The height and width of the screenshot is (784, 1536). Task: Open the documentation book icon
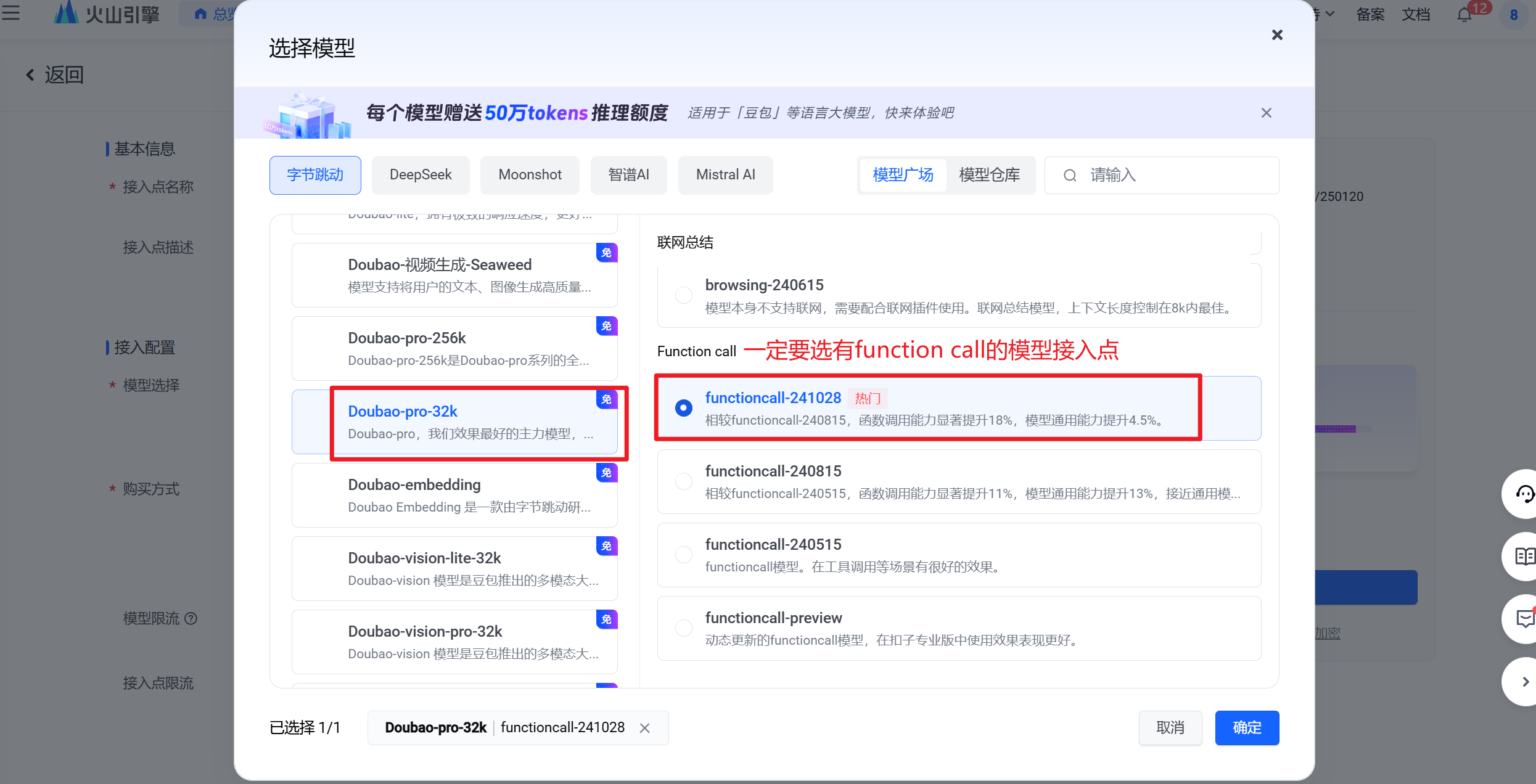[x=1525, y=557]
